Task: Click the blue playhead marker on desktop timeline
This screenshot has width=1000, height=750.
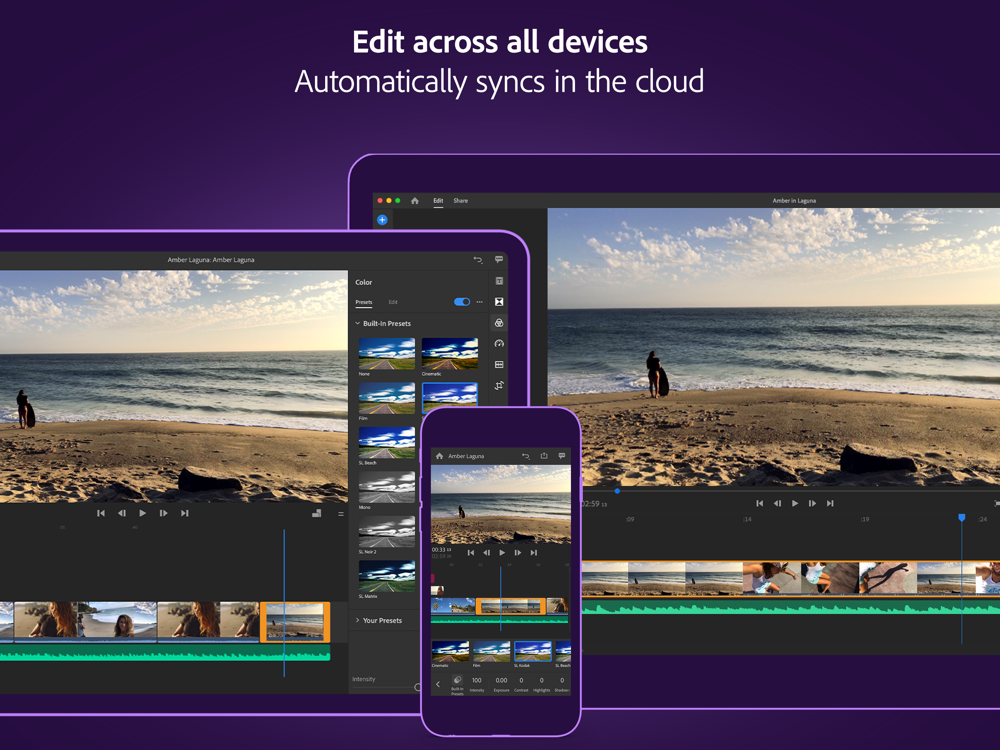Action: coord(962,517)
